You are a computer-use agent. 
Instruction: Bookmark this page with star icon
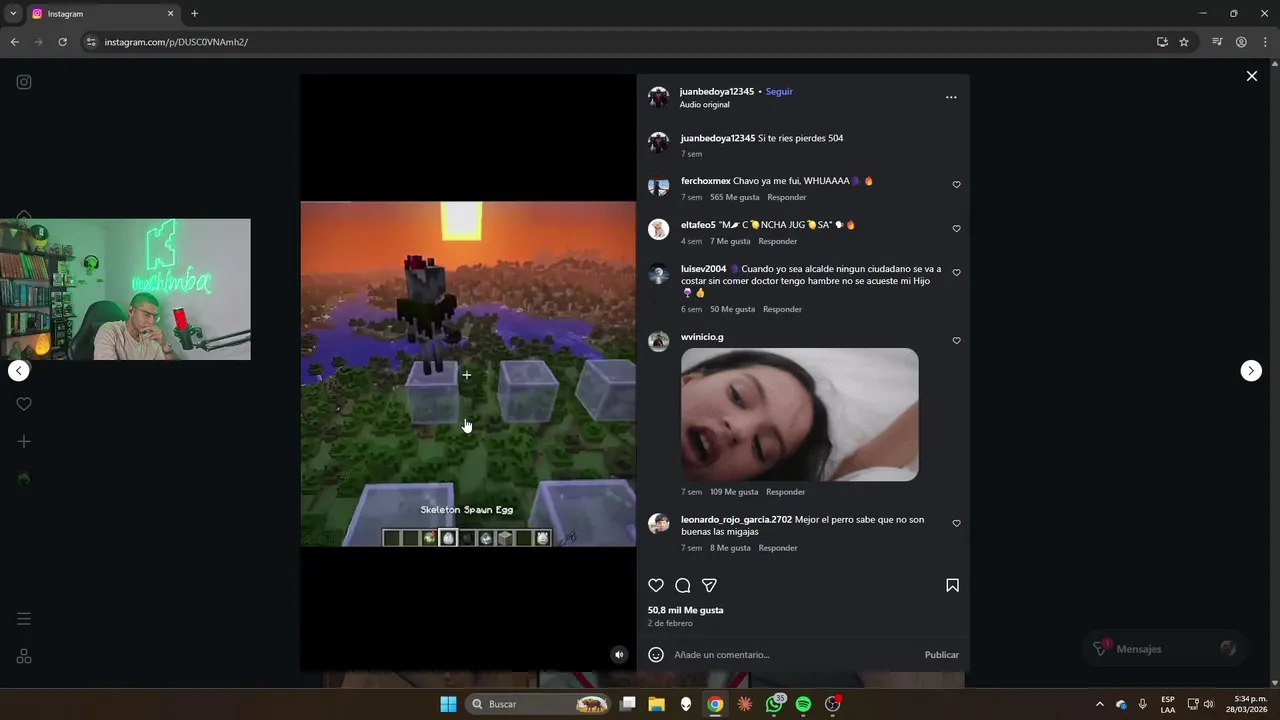(x=1184, y=42)
